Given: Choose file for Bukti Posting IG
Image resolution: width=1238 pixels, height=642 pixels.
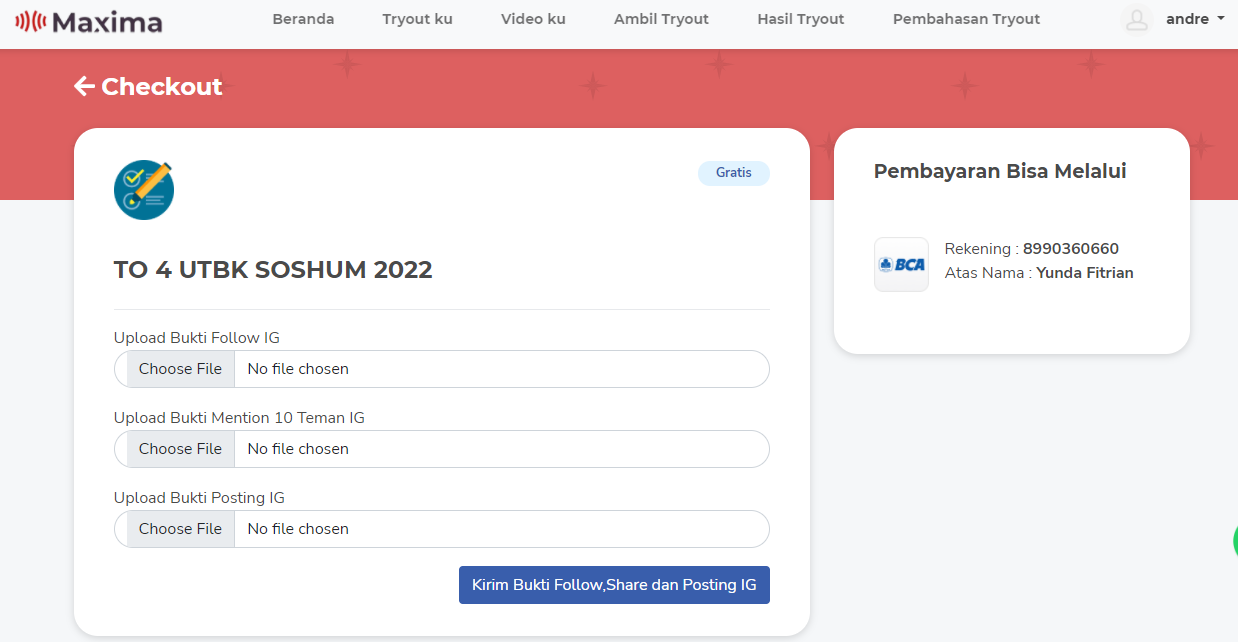Looking at the screenshot, I should [180, 529].
